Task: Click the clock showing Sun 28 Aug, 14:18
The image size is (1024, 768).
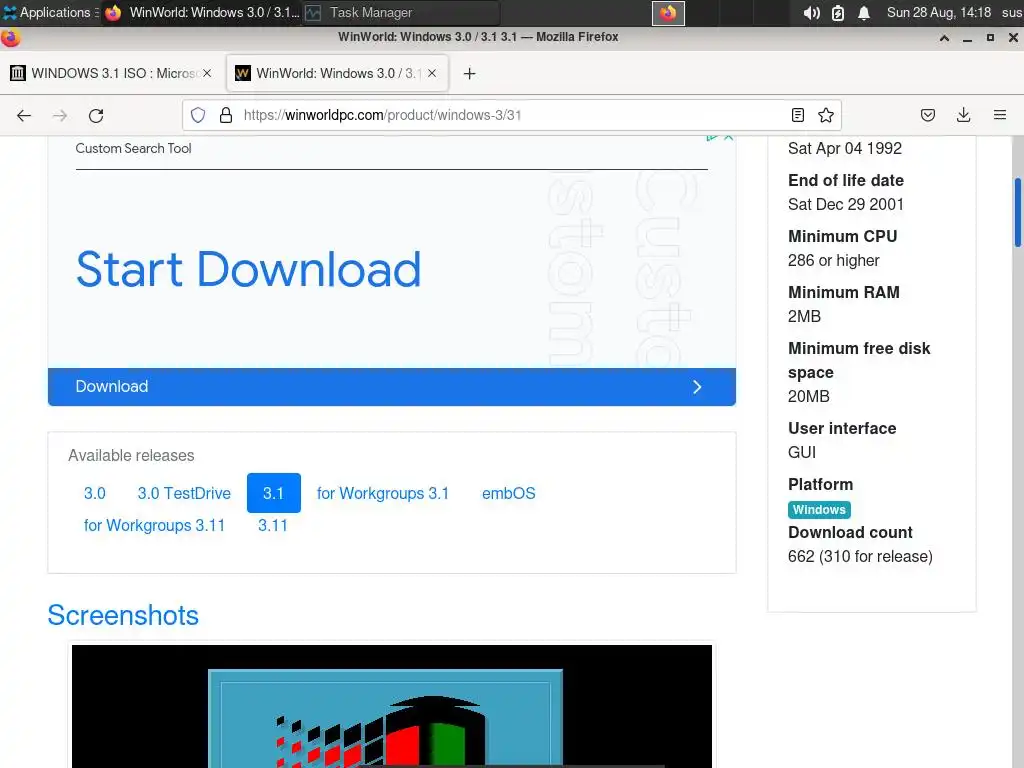Action: [938, 12]
